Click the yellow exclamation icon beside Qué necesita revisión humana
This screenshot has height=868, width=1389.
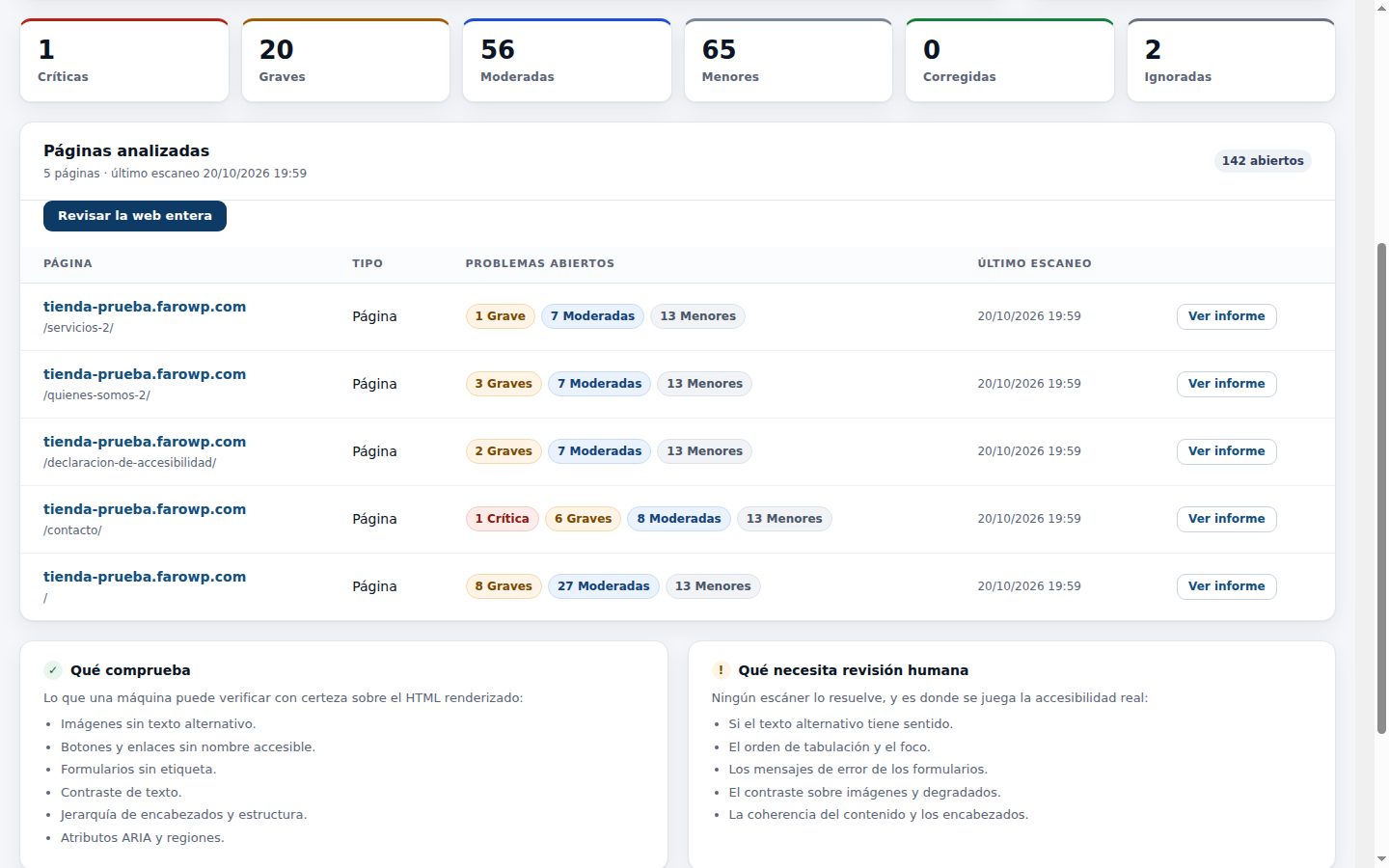721,670
